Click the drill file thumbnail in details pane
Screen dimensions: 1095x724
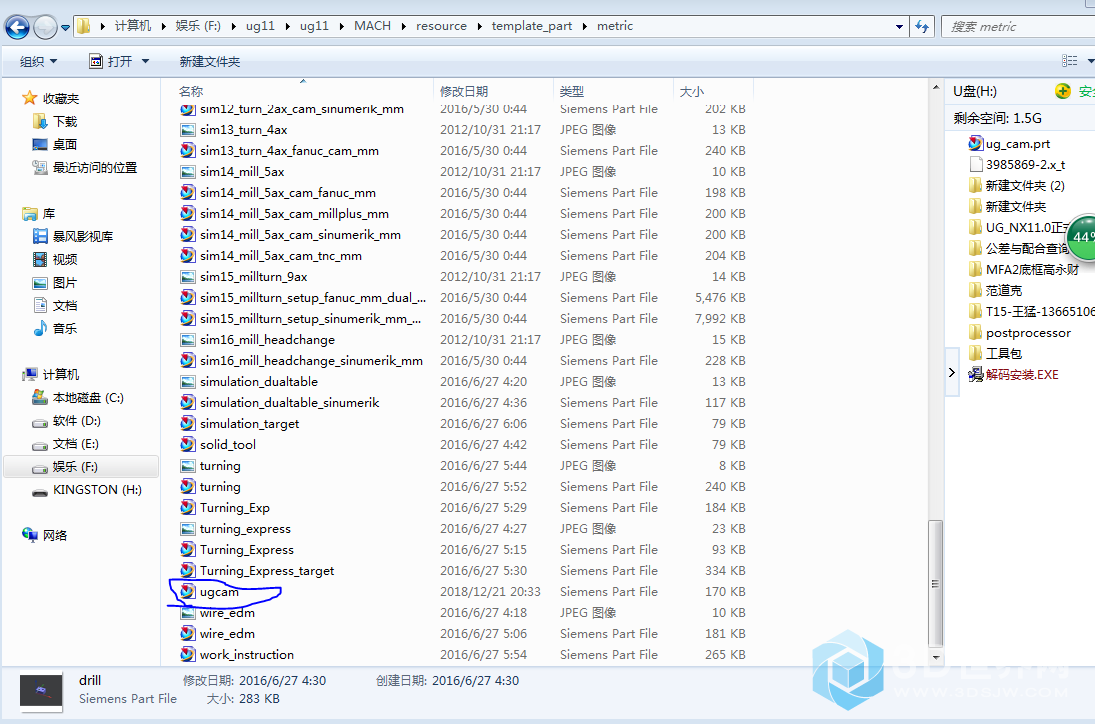(x=41, y=691)
